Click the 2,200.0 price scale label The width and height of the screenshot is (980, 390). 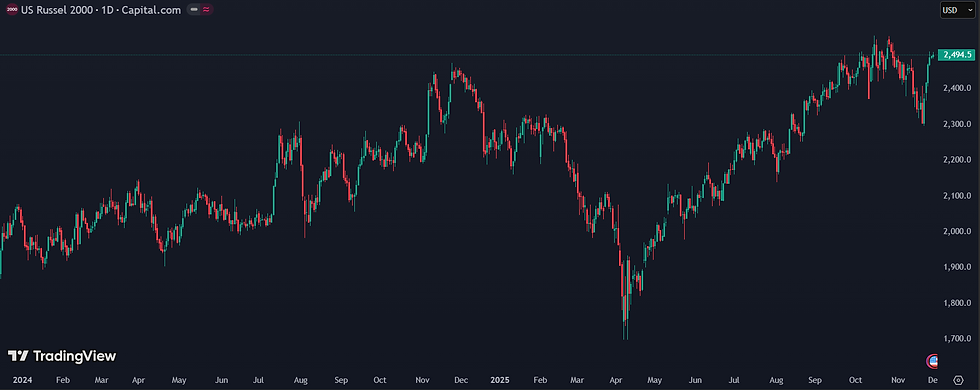click(x=959, y=160)
